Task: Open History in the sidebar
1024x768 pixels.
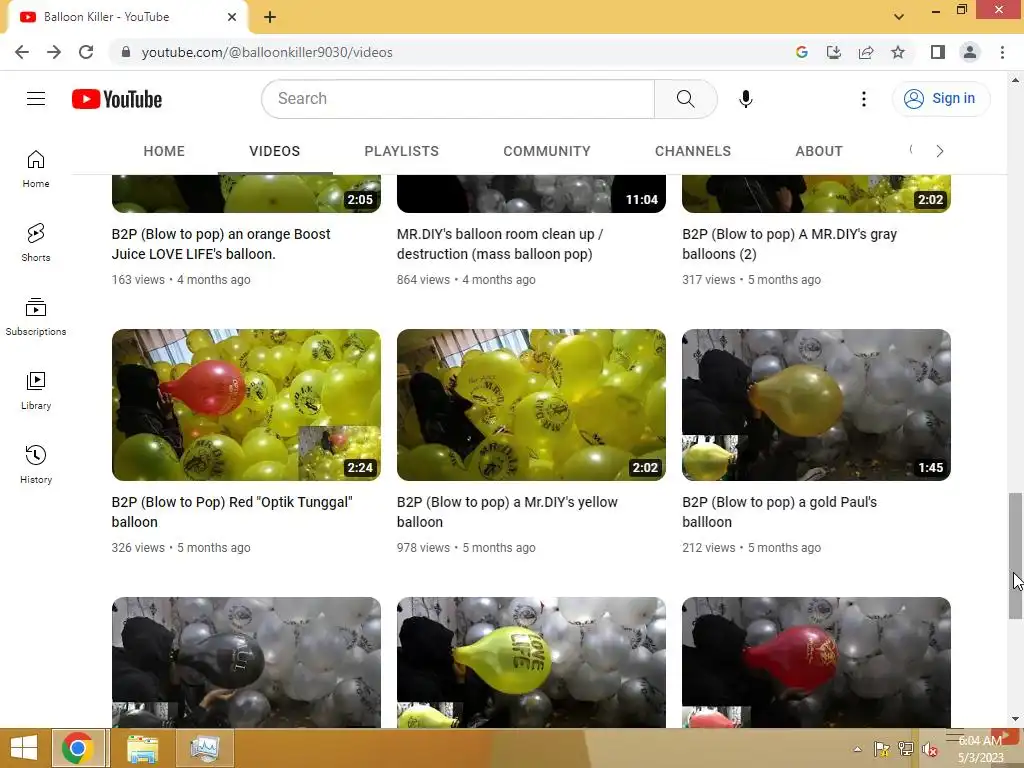Action: coord(36,464)
